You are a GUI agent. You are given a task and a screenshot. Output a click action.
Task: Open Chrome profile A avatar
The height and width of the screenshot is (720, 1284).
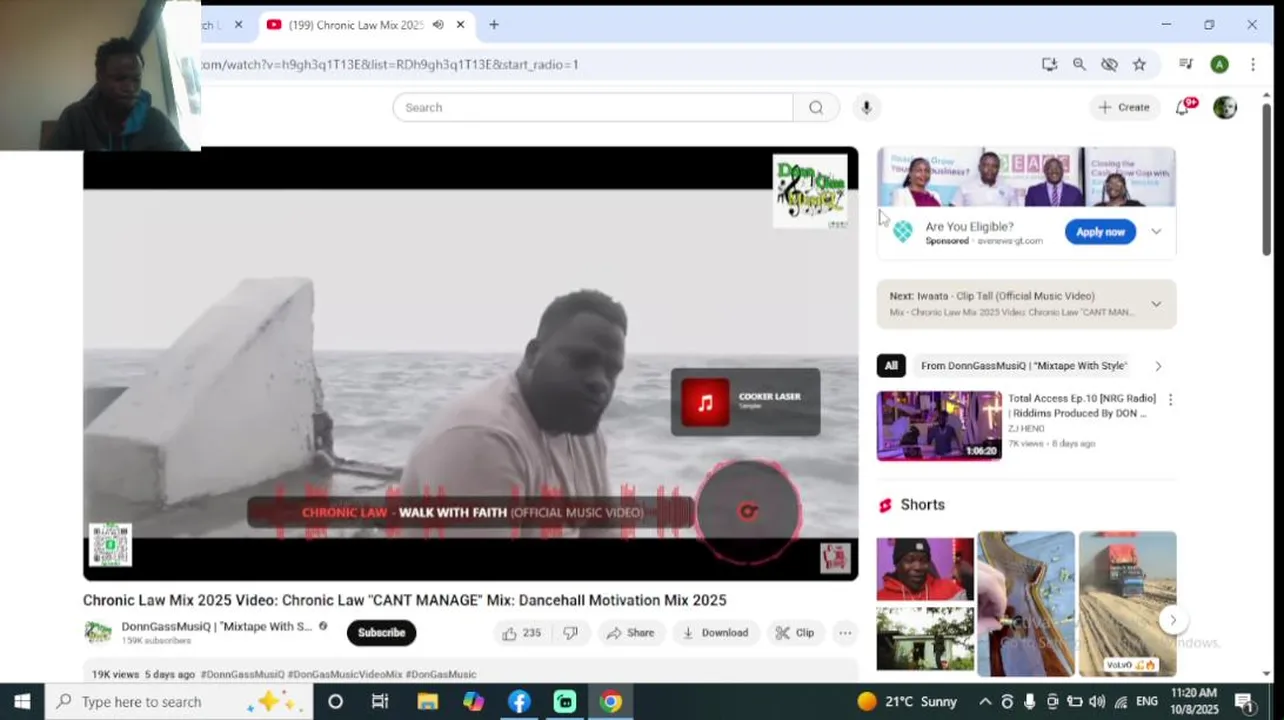(x=1219, y=64)
